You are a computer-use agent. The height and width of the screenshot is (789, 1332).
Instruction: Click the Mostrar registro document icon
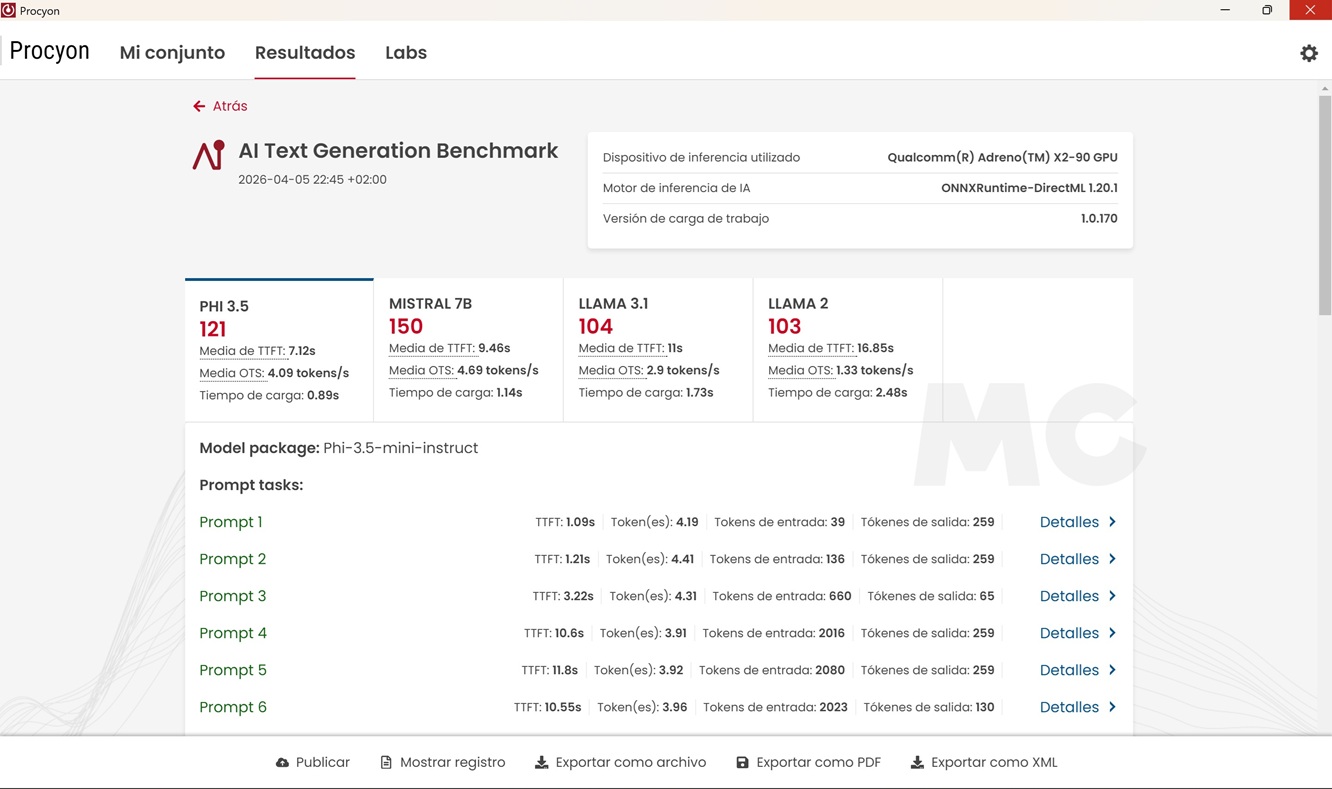click(386, 763)
